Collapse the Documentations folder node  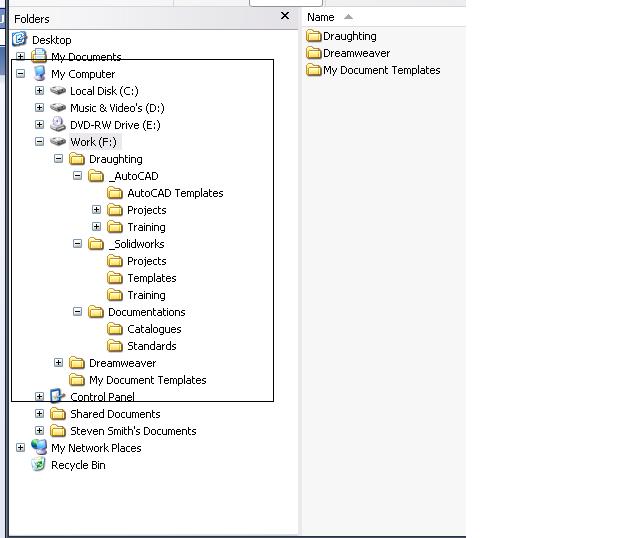click(77, 312)
